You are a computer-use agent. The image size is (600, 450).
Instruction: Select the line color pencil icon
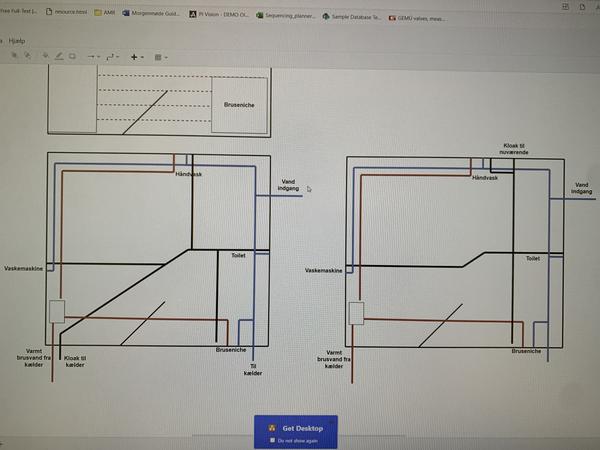coord(59,56)
